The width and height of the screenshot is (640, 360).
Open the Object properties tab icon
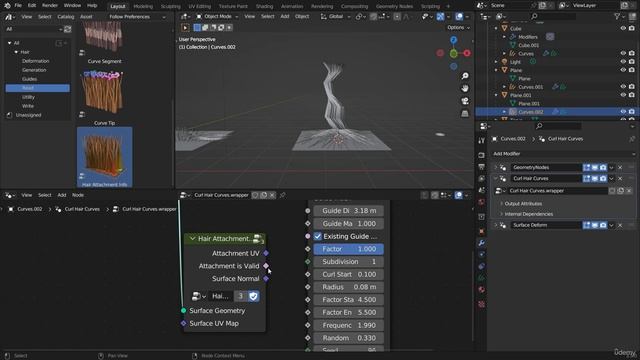point(482,231)
